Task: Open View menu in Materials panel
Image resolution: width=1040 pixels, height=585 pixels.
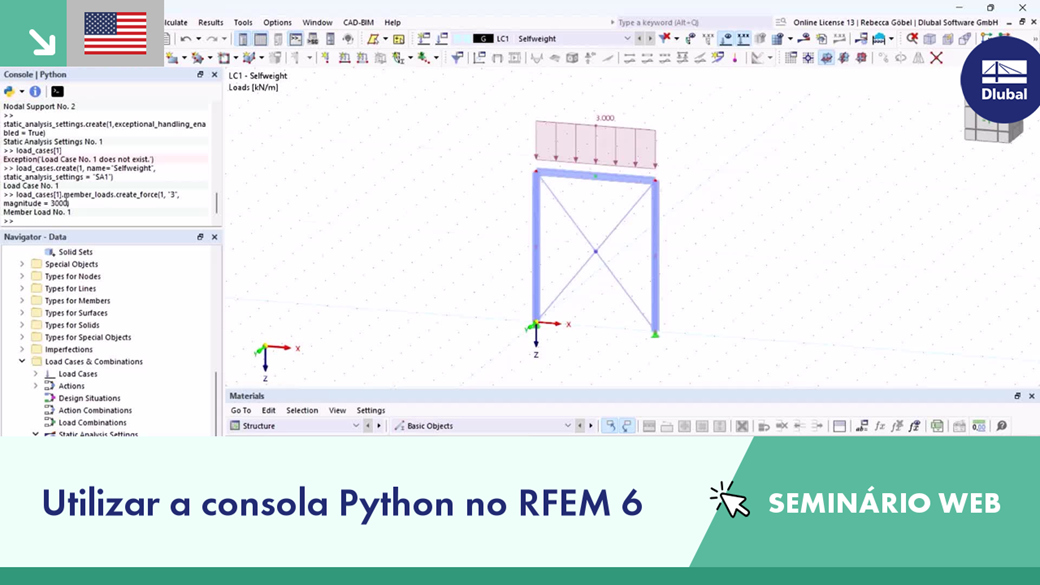Action: tap(337, 411)
